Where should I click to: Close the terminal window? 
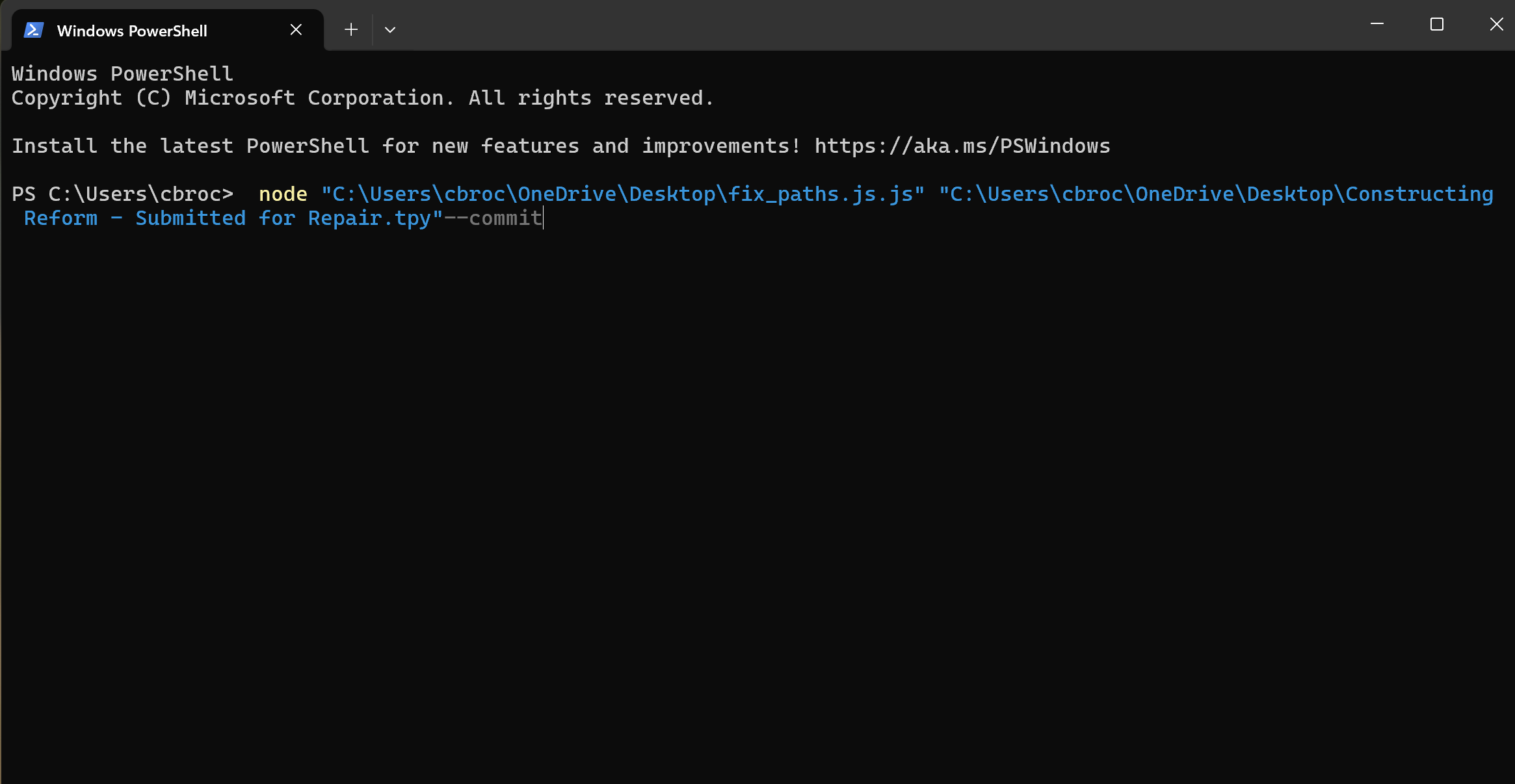(1496, 24)
